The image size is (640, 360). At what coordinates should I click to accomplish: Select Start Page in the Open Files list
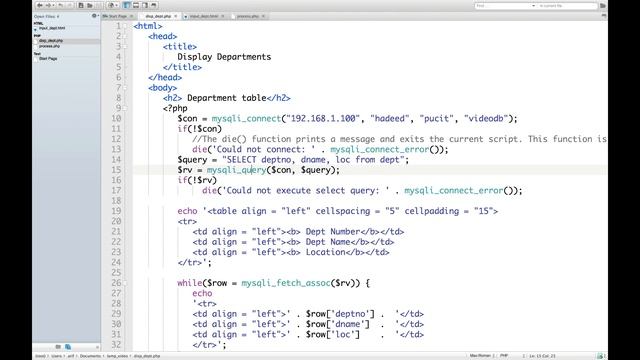[48, 59]
